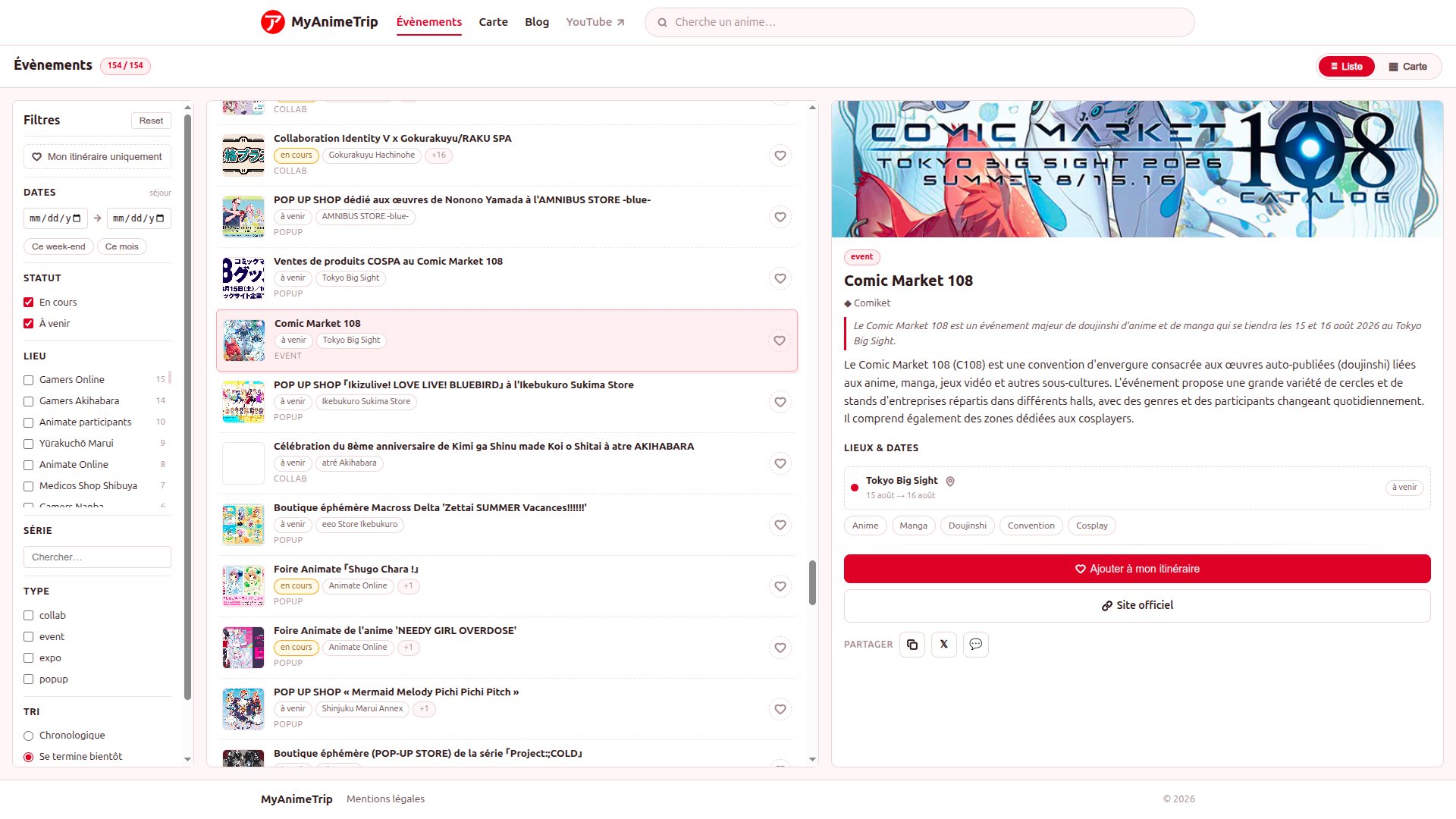Open thumbnail of Identity V collaboration
This screenshot has height=819, width=1456.
tap(243, 155)
